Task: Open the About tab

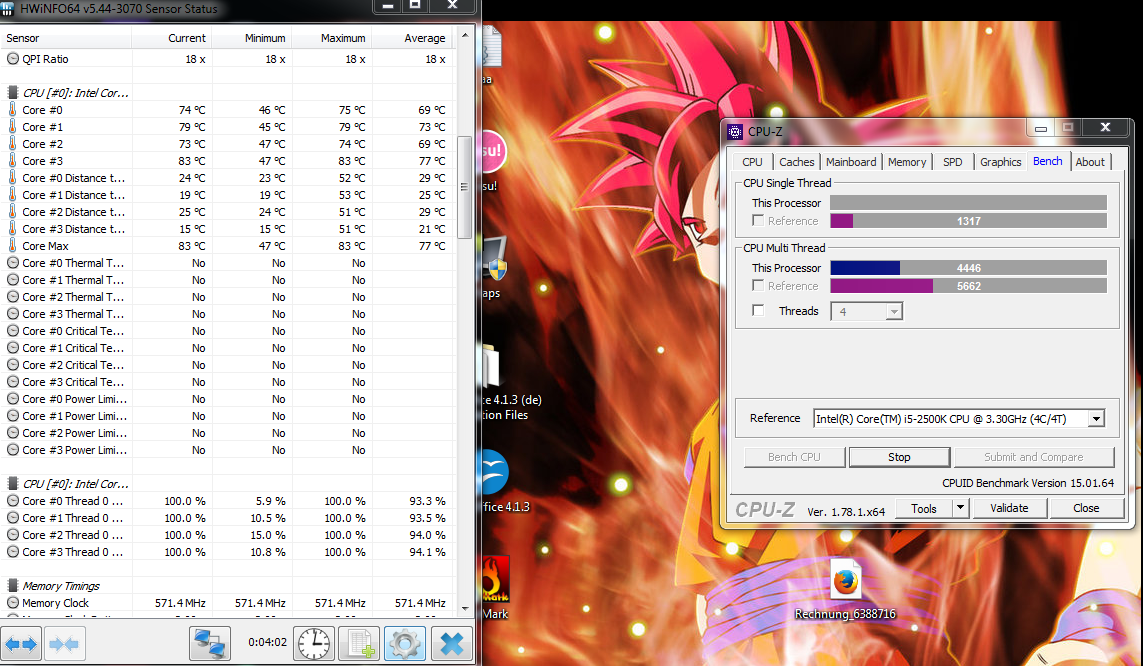Action: click(x=1090, y=162)
